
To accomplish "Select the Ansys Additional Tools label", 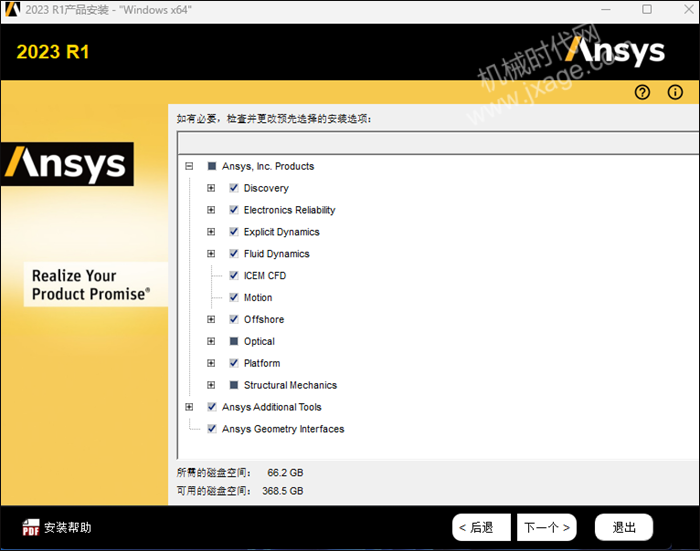I will [272, 407].
